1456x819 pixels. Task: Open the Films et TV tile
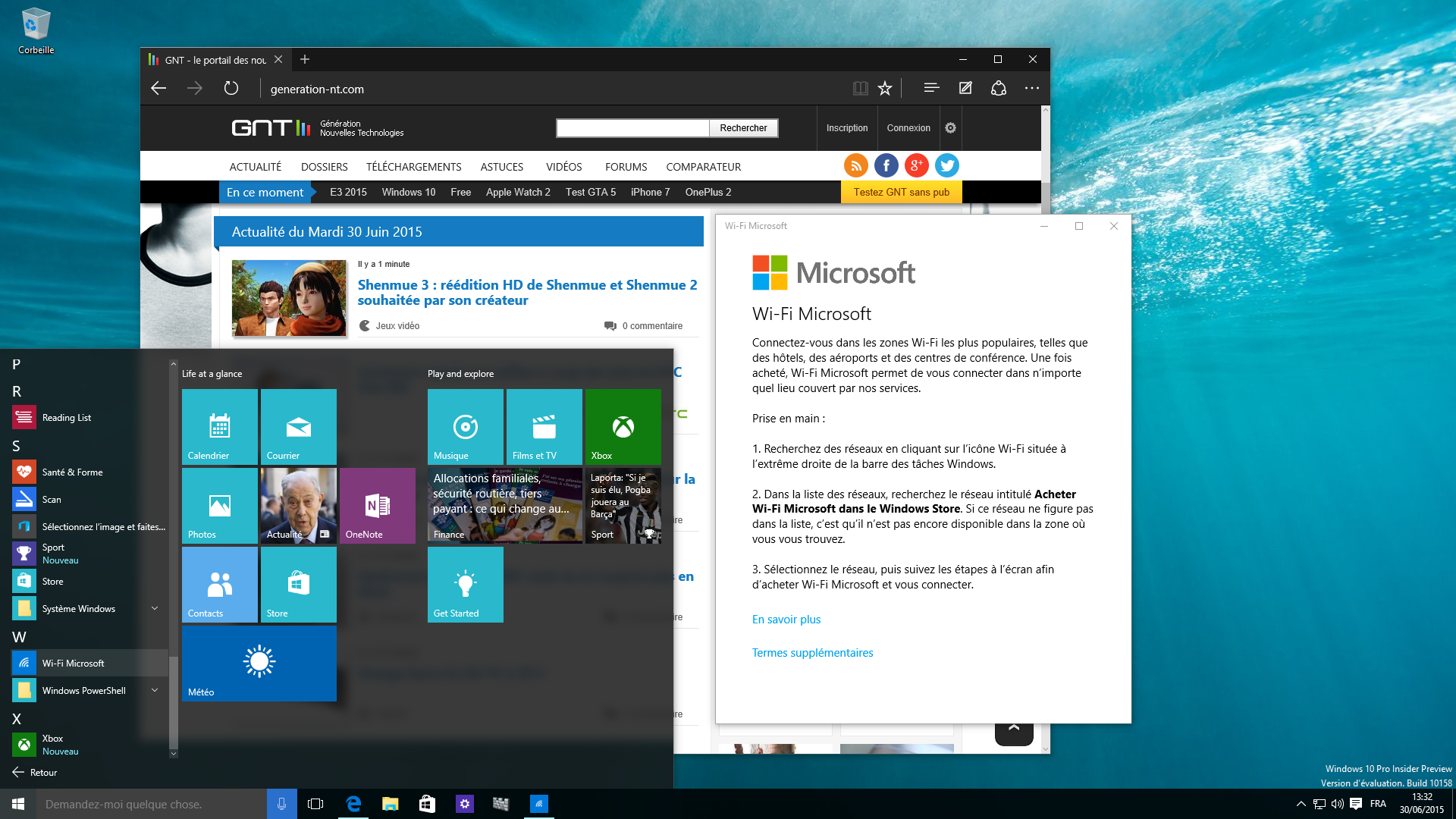(544, 427)
